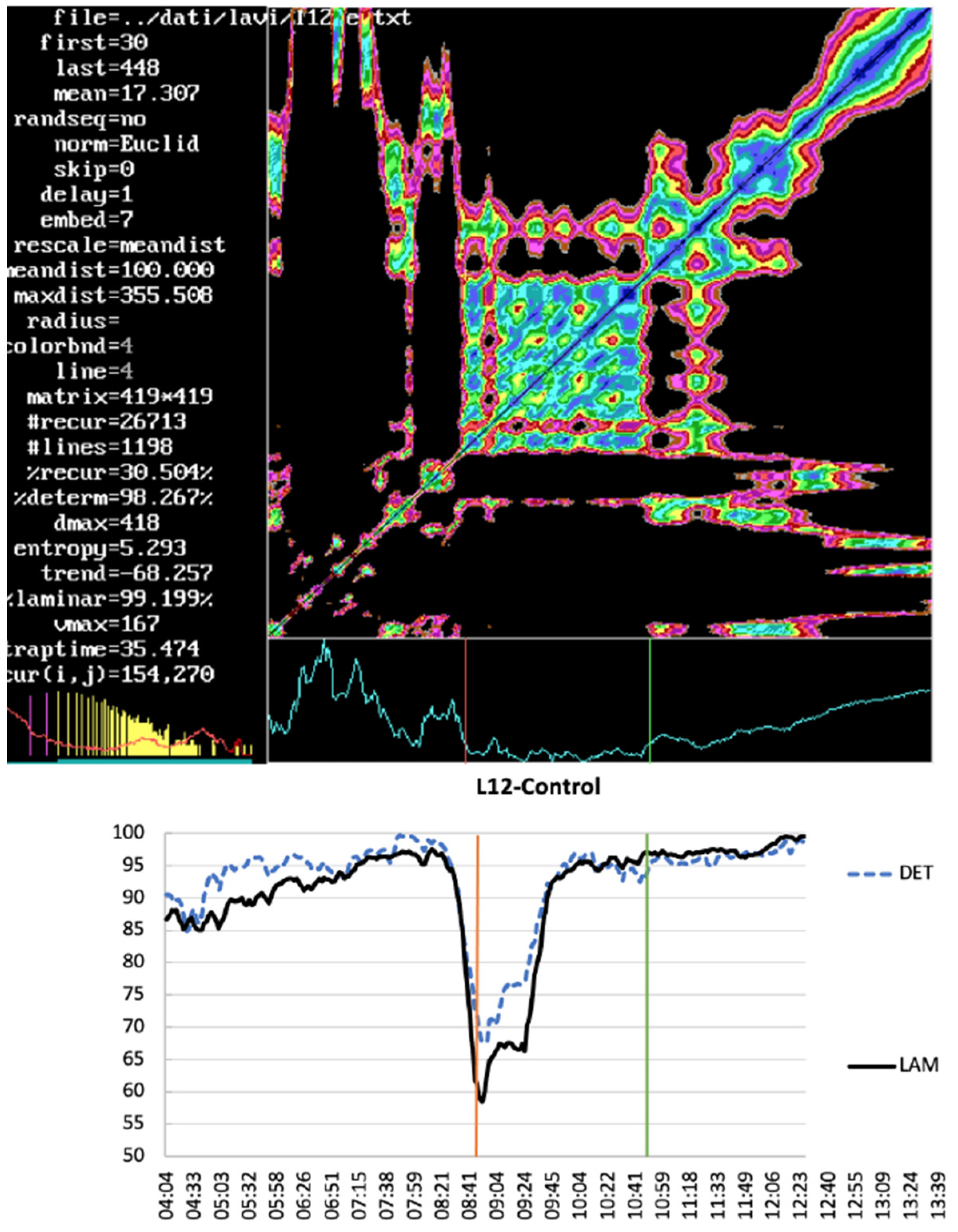
Task: Click the rescale=meandist setting
Action: pos(119,245)
